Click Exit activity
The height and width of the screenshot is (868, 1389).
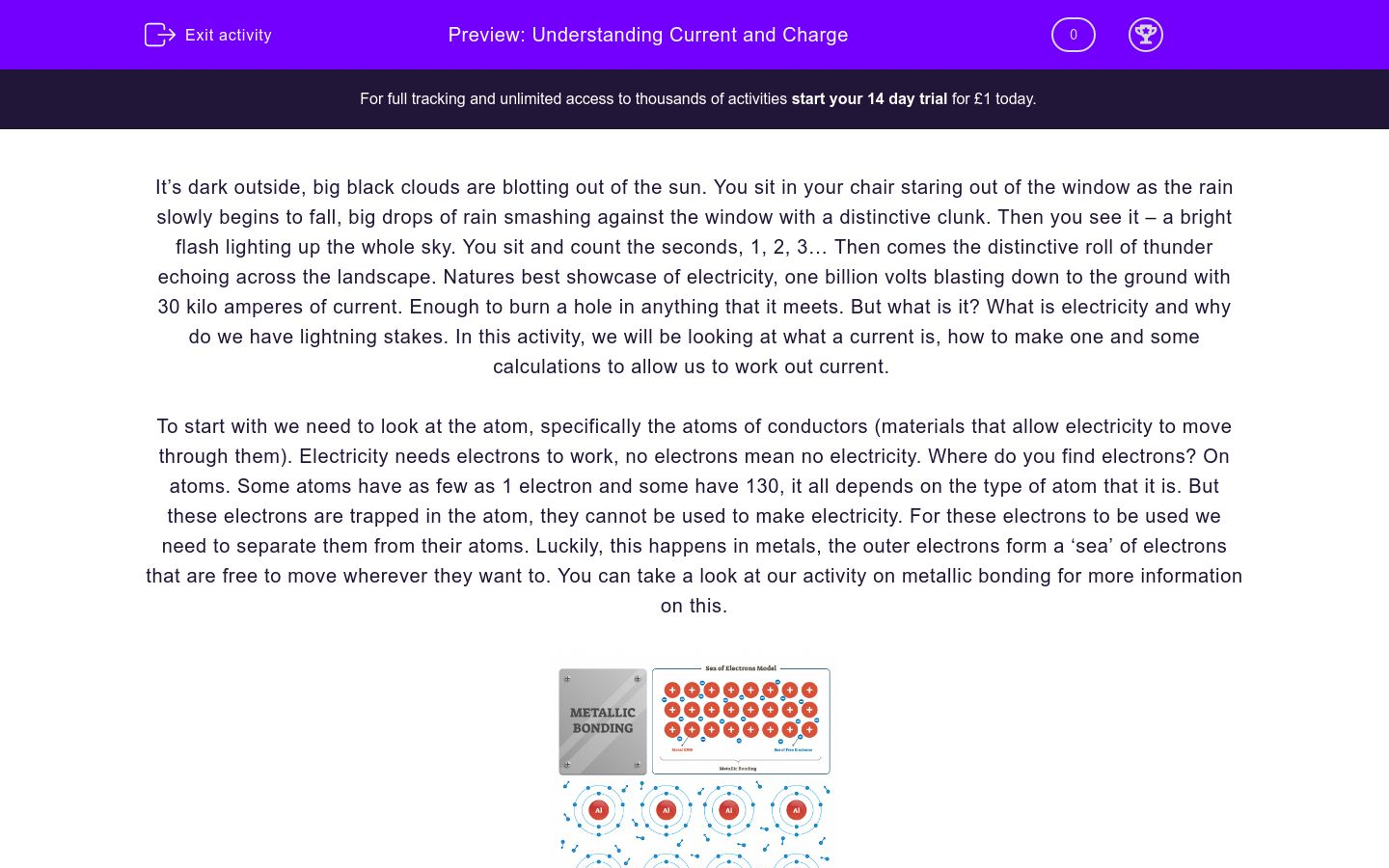pos(228,35)
